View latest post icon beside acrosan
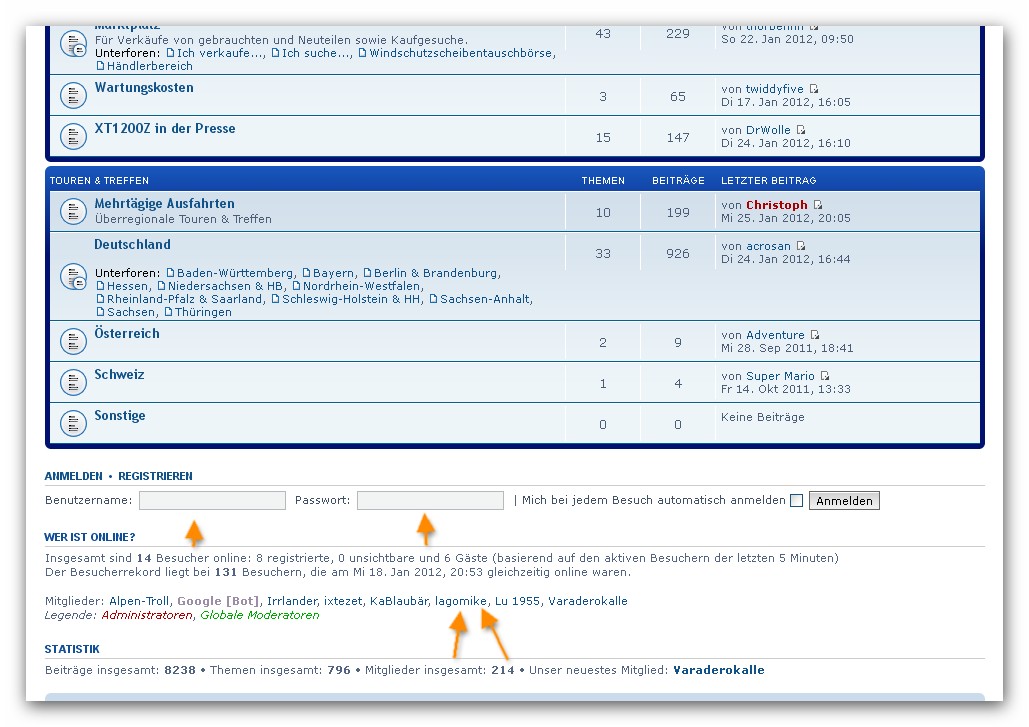 point(801,246)
